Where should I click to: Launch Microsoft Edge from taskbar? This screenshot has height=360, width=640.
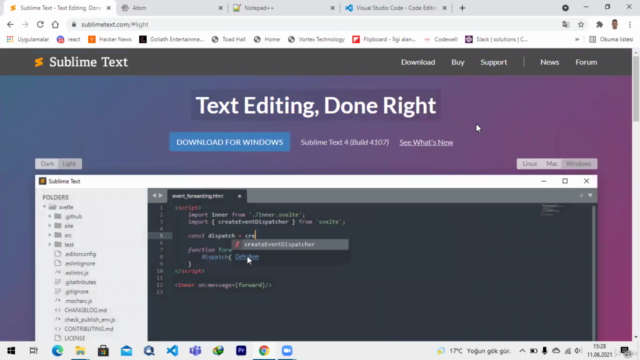pos(57,351)
